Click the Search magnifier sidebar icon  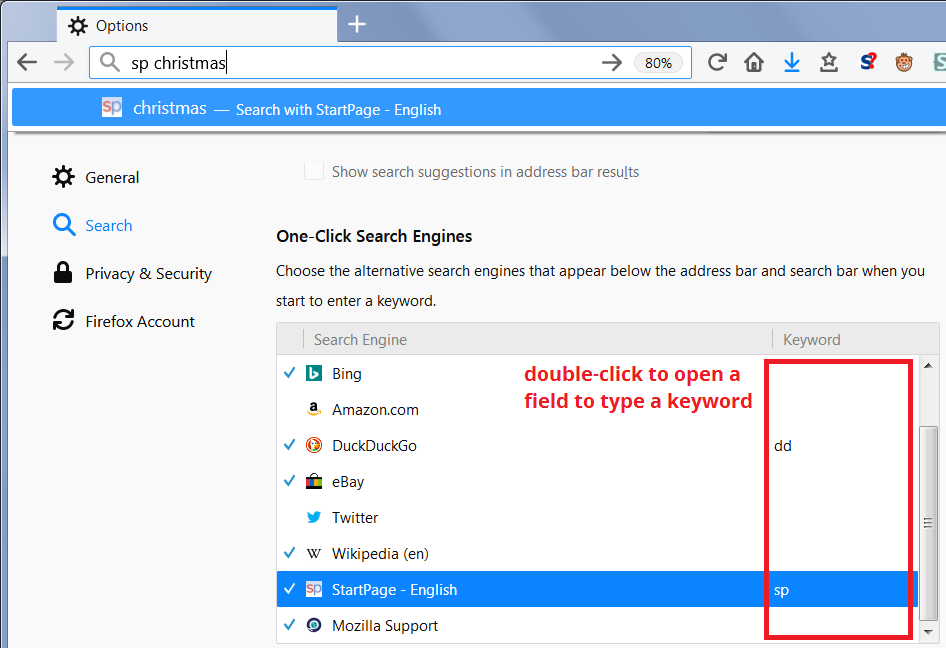(x=64, y=224)
